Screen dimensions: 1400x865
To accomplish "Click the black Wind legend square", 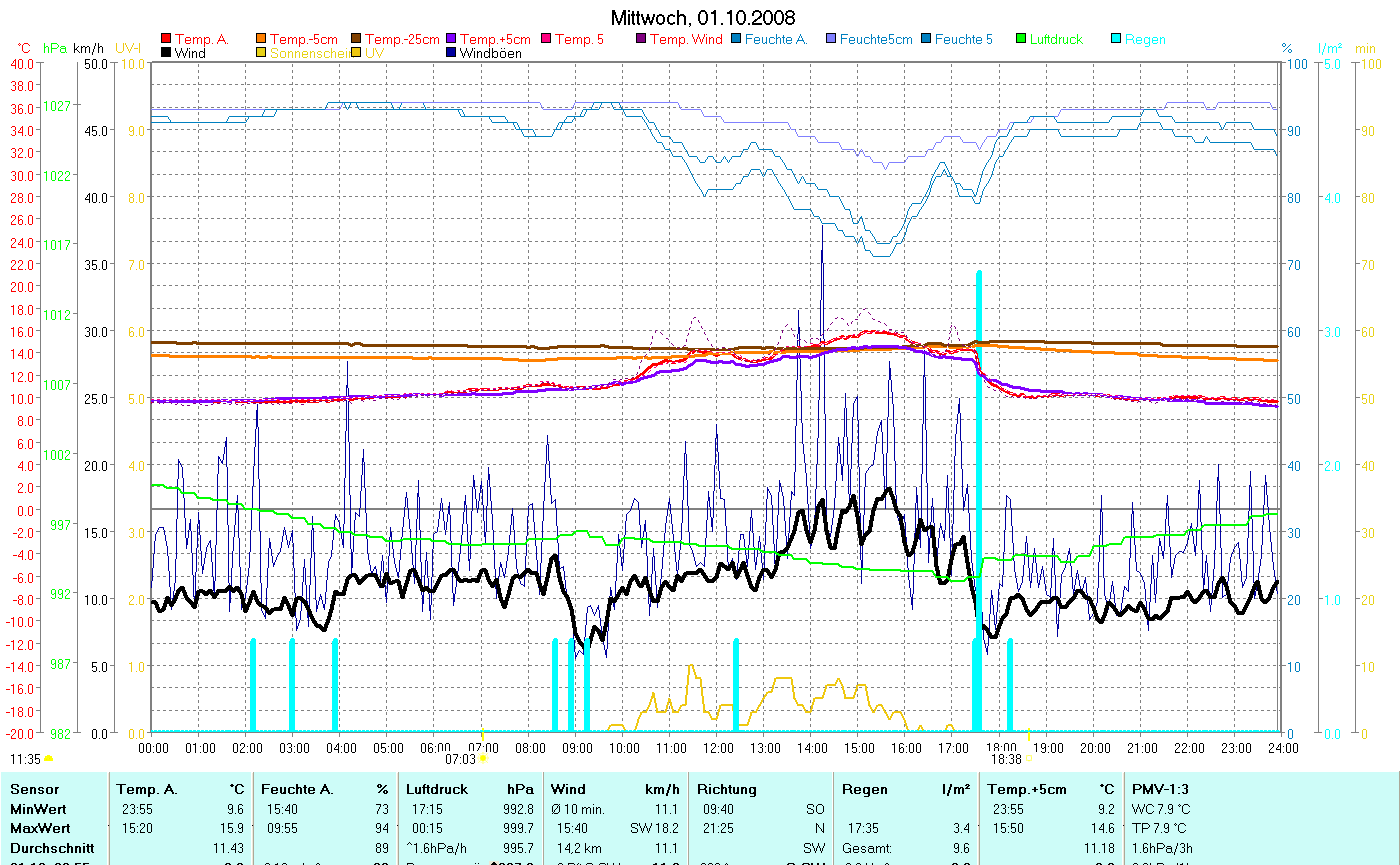I will click(x=166, y=53).
